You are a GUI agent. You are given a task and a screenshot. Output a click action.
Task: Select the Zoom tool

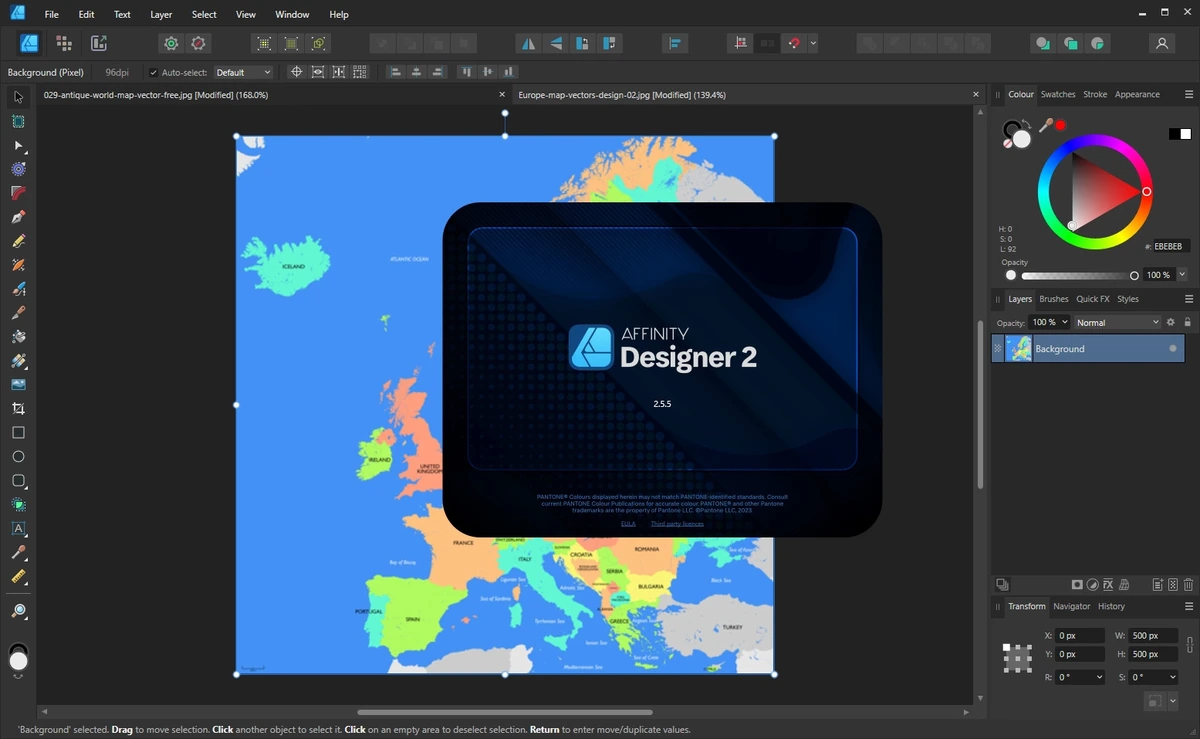point(18,610)
